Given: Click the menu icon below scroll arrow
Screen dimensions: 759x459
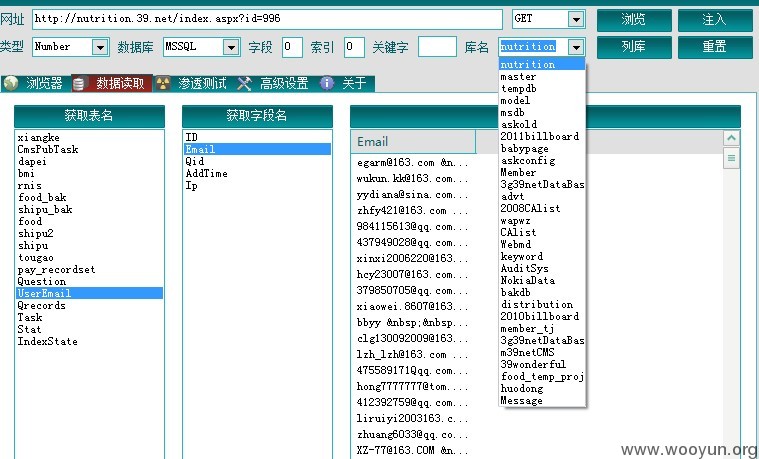Looking at the screenshot, I should coord(731,158).
